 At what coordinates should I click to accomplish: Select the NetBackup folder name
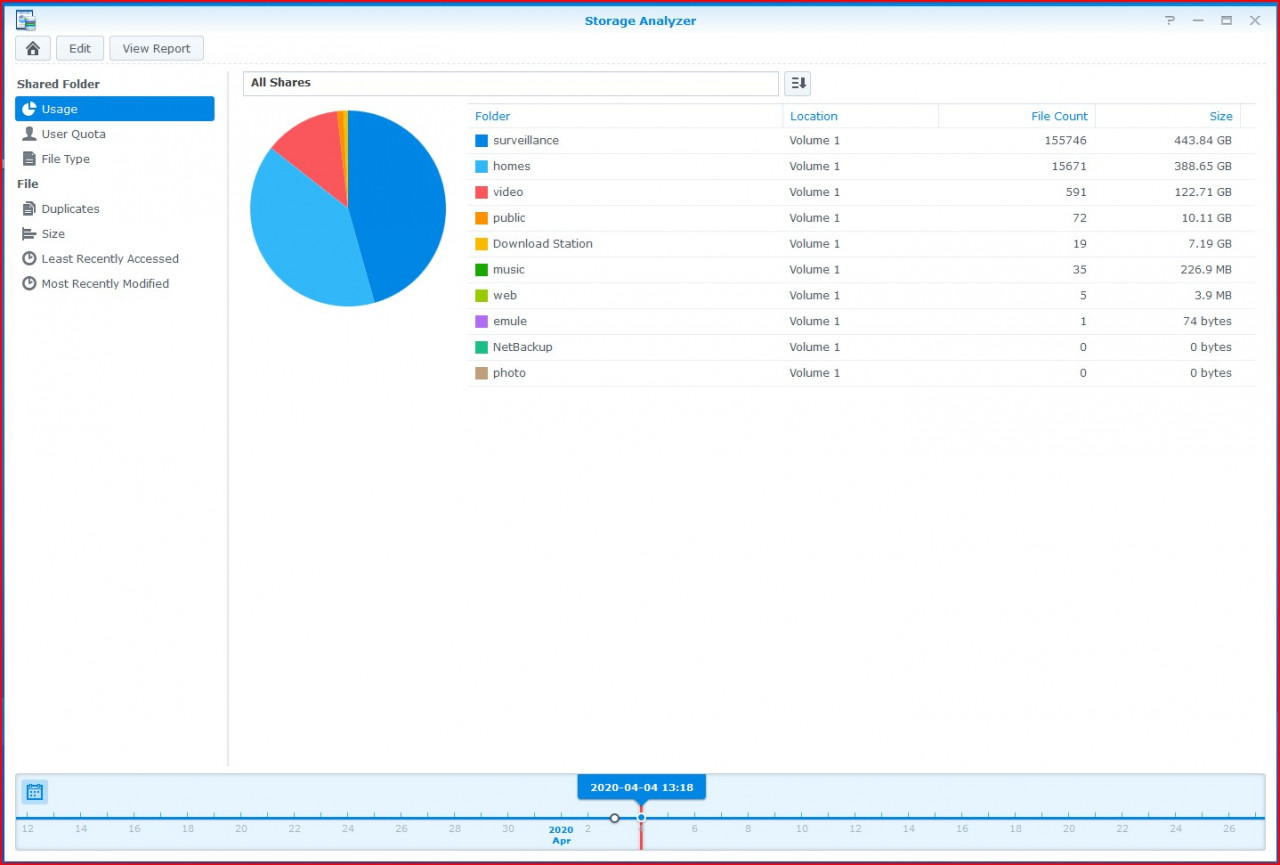click(523, 347)
